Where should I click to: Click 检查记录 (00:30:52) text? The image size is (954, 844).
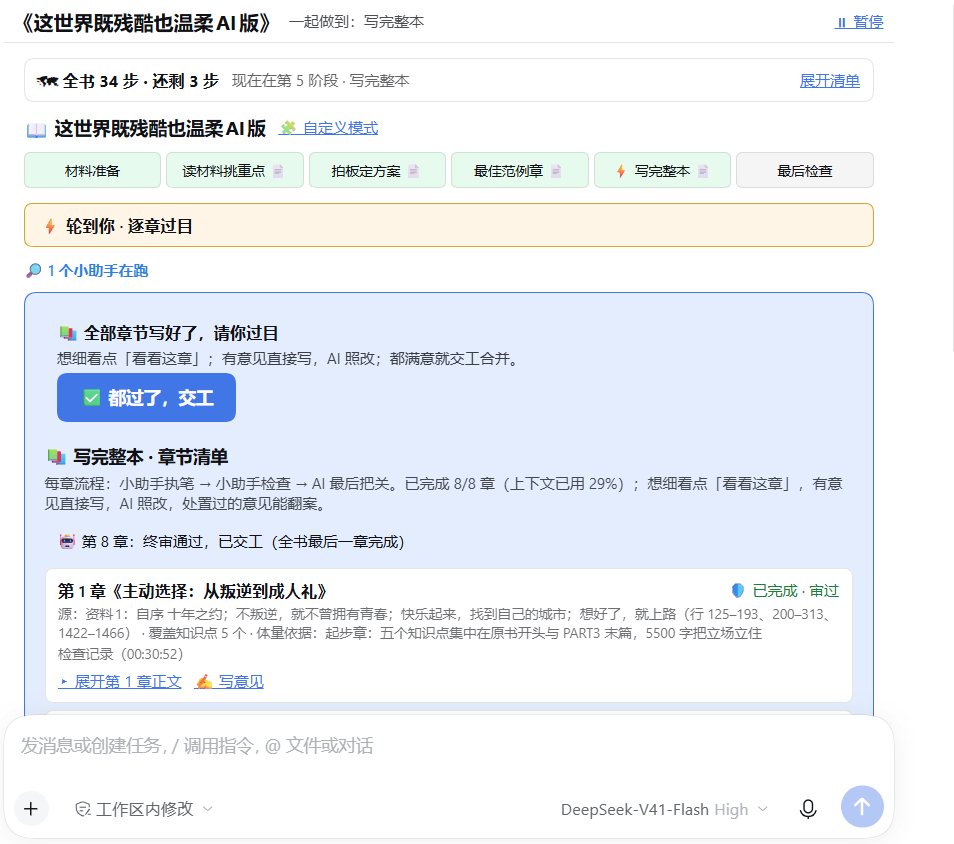point(120,654)
